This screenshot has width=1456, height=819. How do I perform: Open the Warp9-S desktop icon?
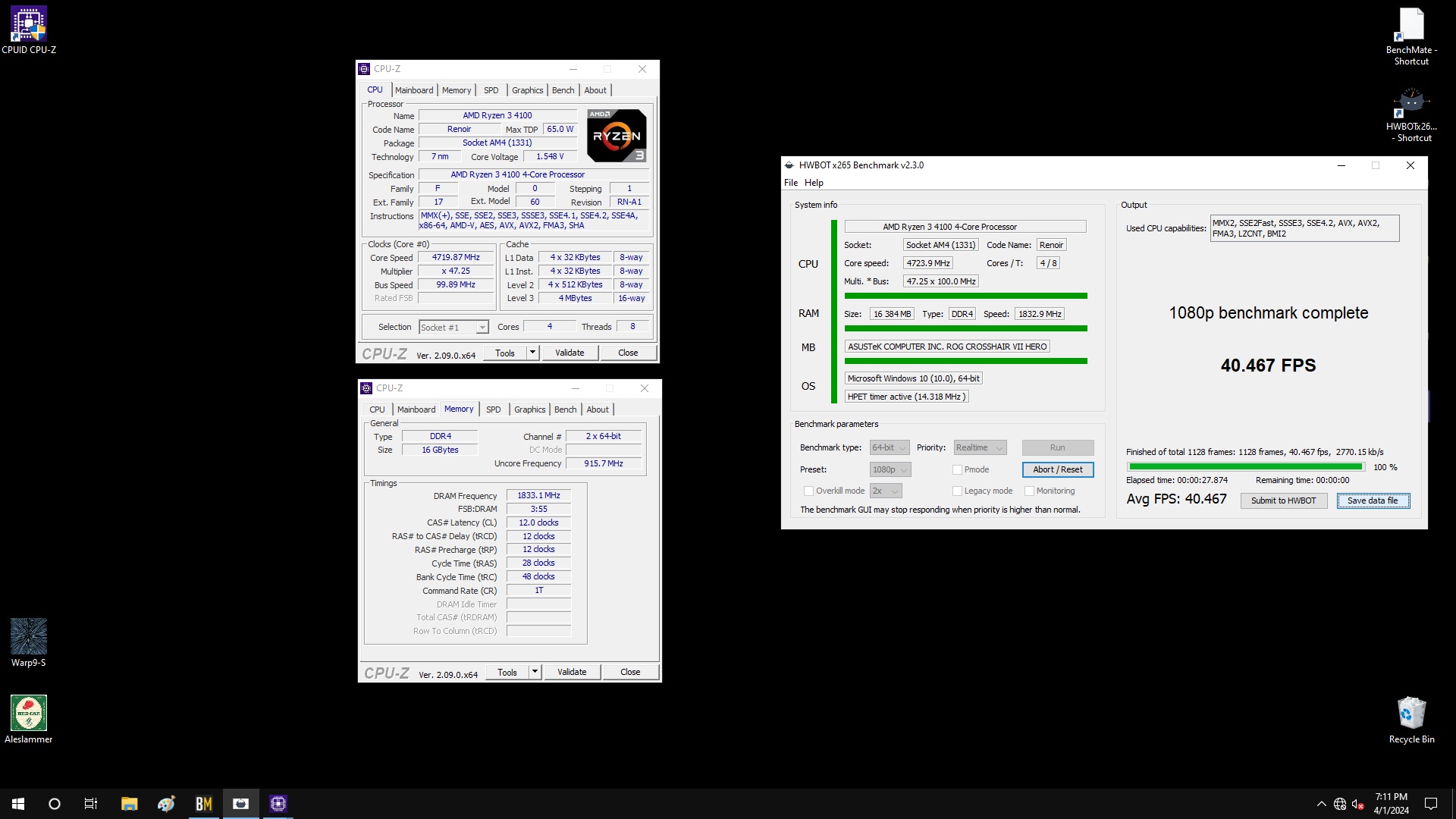click(x=29, y=642)
